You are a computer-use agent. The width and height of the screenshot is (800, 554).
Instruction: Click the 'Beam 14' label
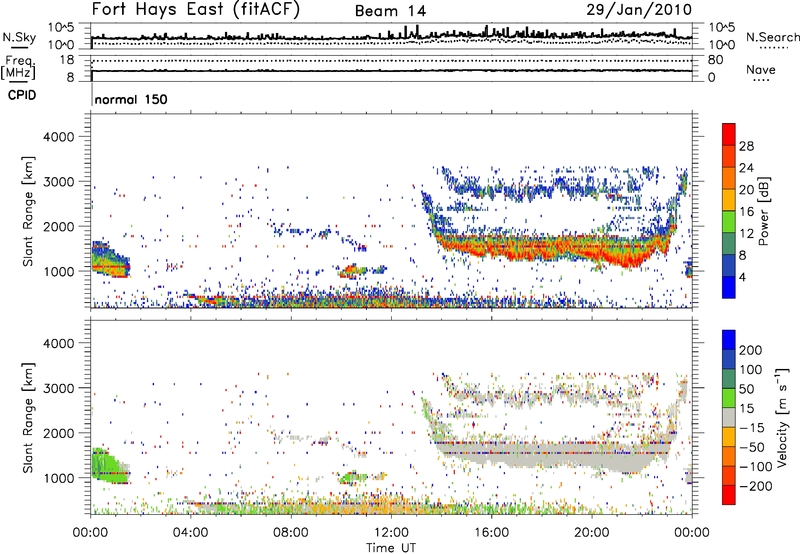point(390,11)
